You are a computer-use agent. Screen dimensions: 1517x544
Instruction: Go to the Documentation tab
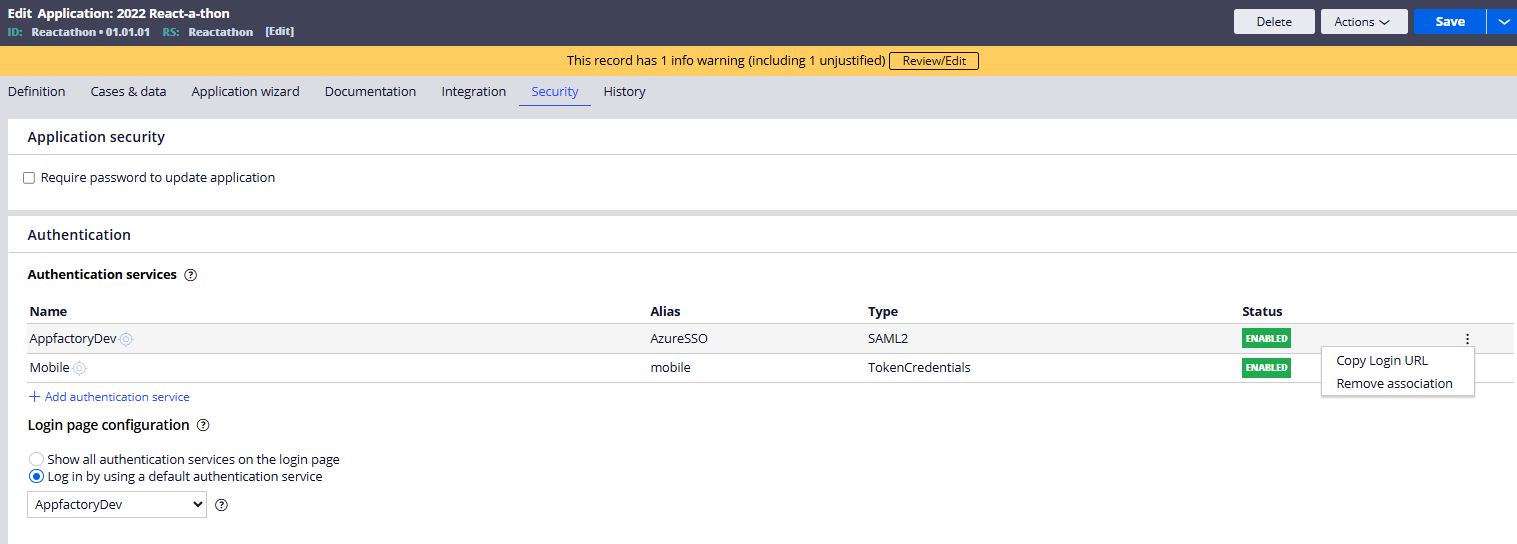pos(370,91)
